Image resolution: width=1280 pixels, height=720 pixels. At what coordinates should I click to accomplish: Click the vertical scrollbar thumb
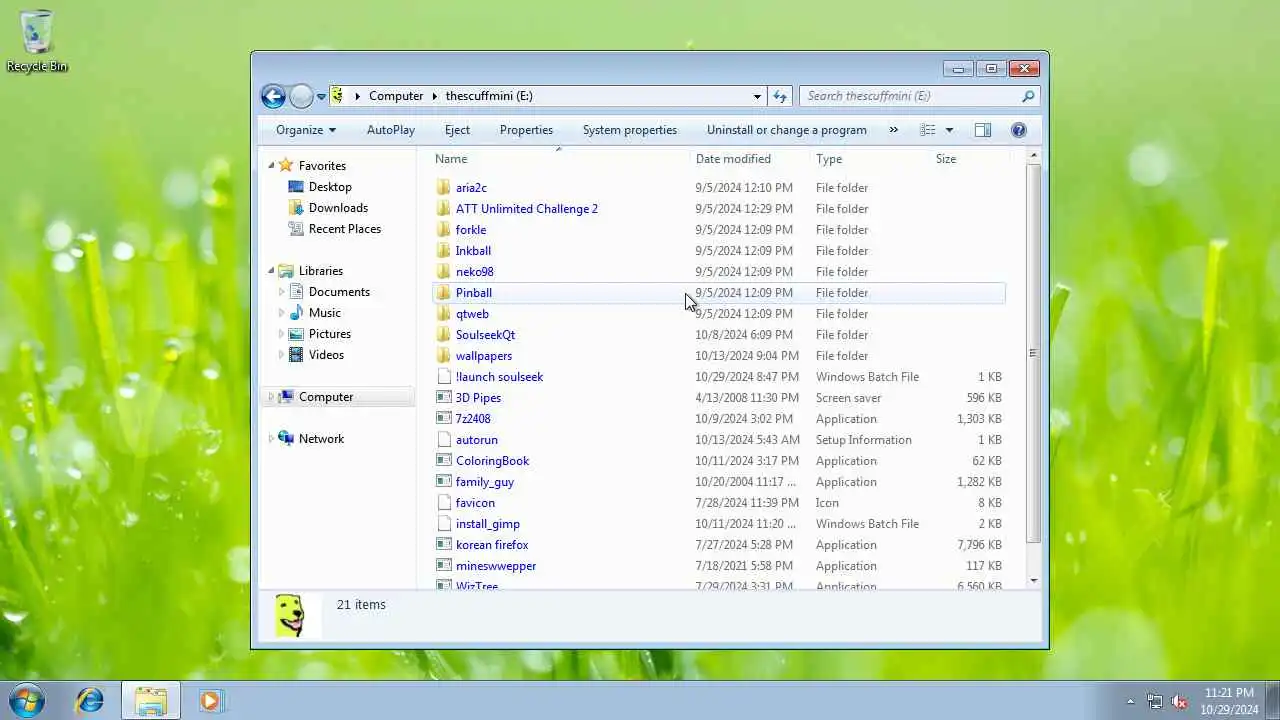[x=1033, y=353]
